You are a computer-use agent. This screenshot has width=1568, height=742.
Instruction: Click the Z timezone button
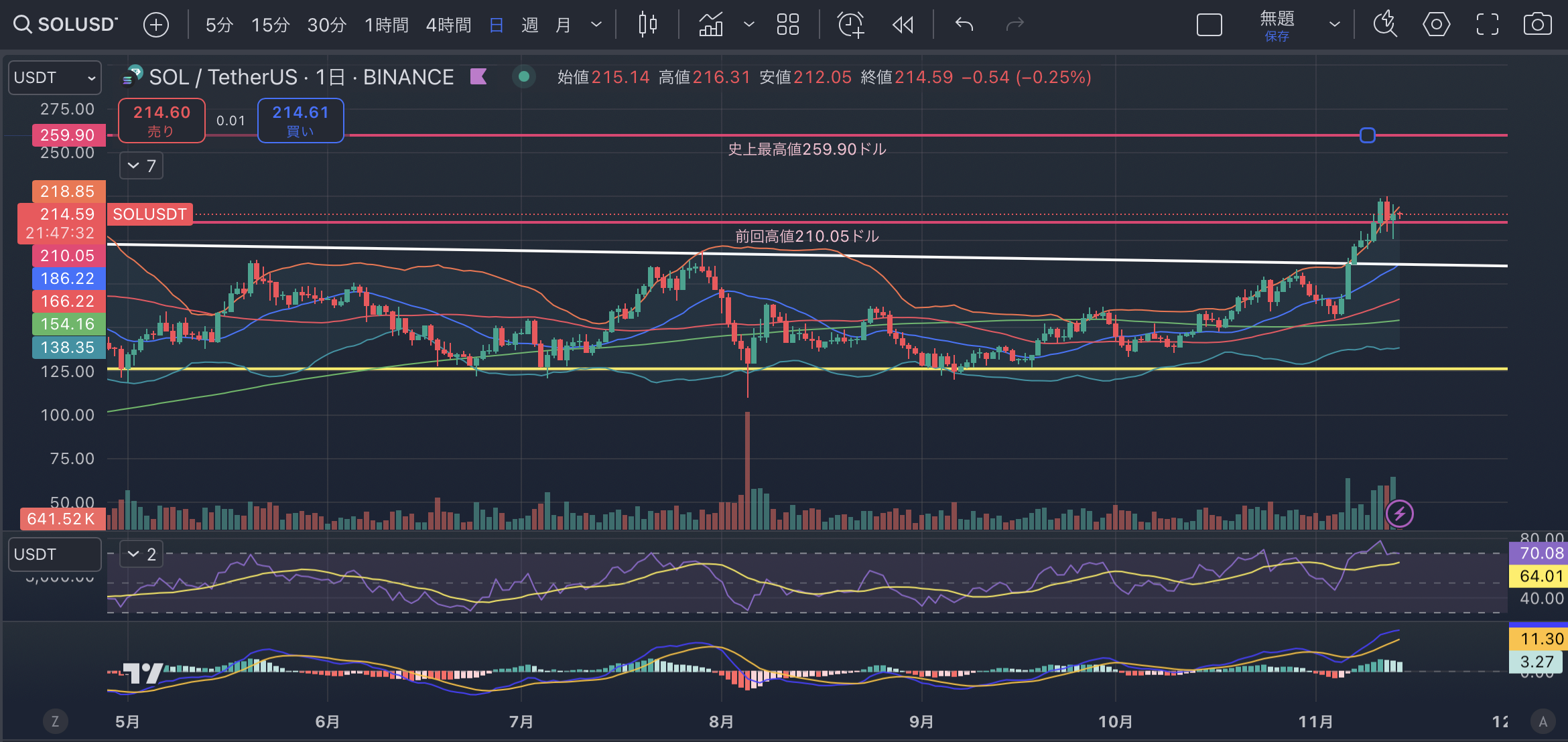(55, 721)
